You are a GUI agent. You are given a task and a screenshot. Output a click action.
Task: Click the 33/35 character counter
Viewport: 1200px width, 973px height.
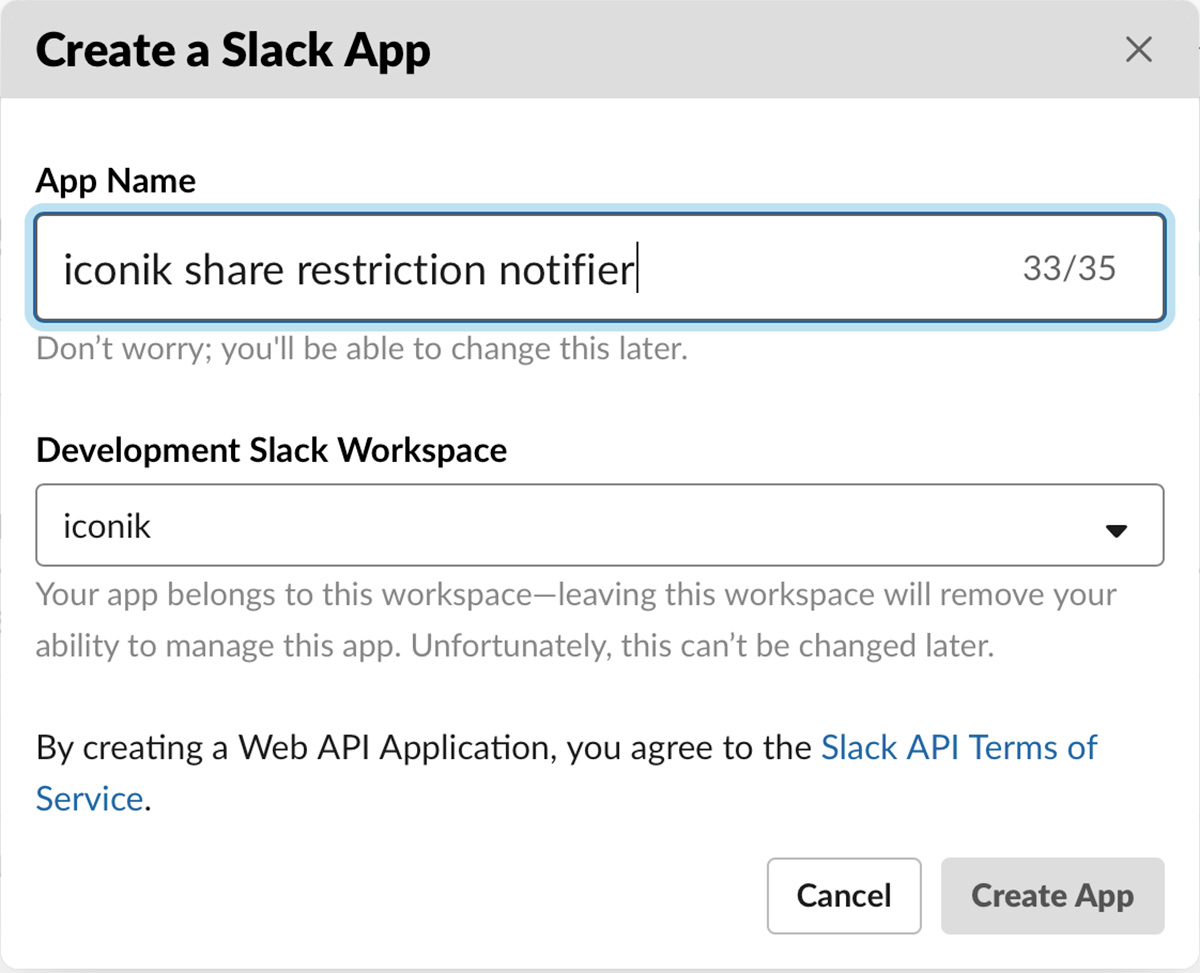click(1069, 268)
